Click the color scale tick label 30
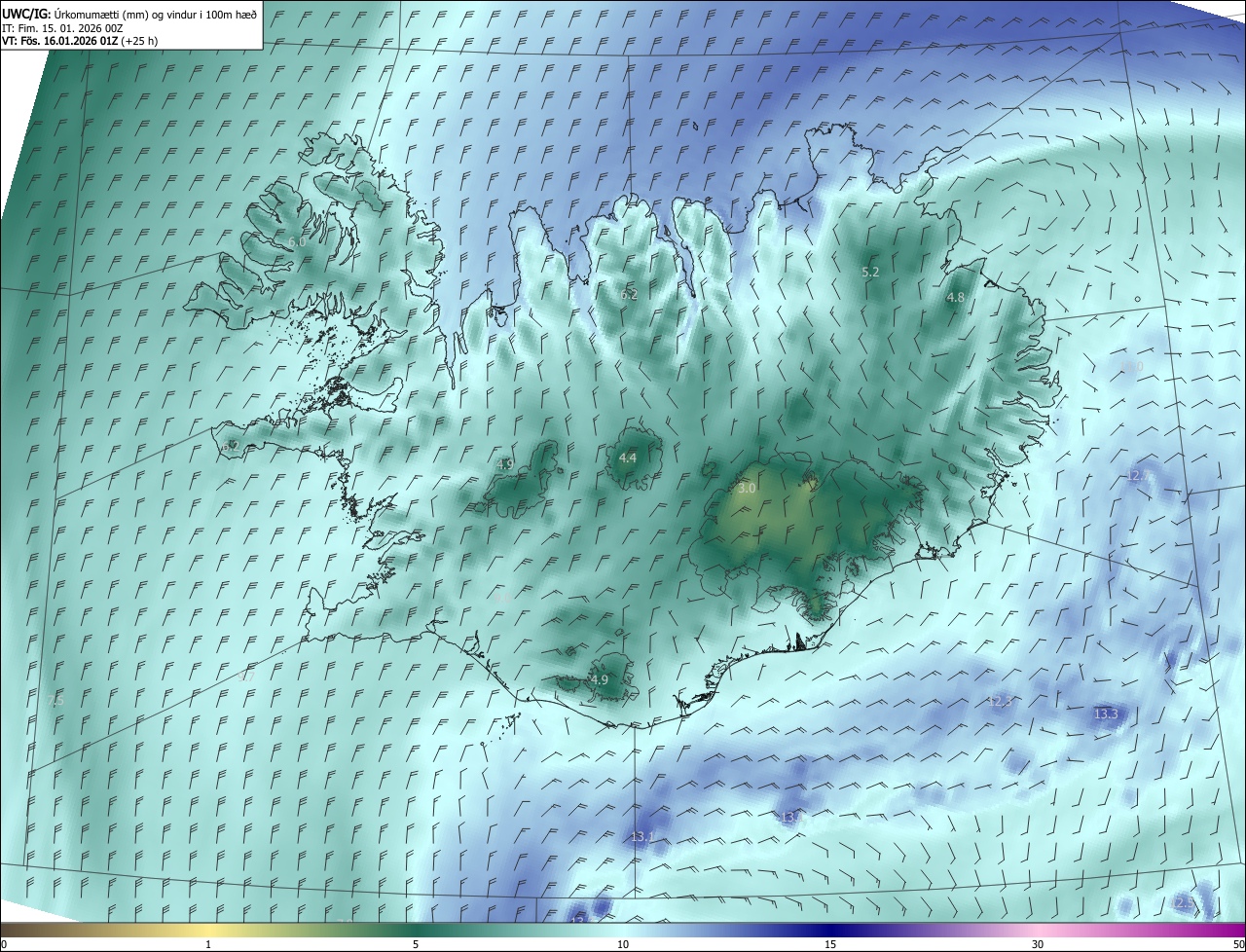The height and width of the screenshot is (952, 1246). coord(1038,944)
